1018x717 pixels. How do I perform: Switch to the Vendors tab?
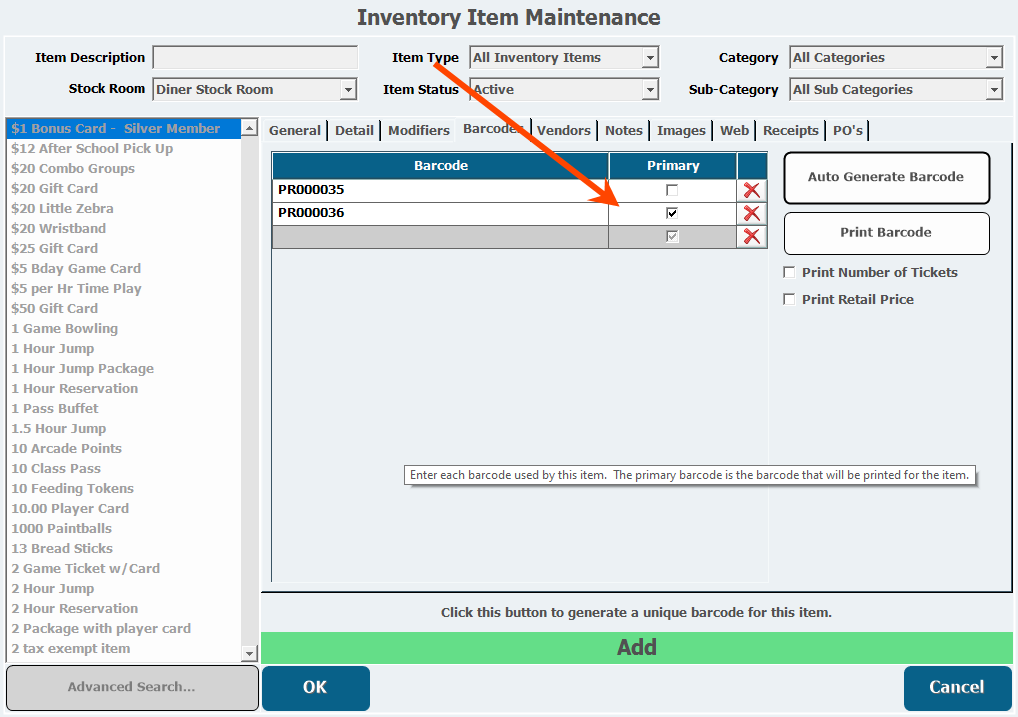pyautogui.click(x=564, y=130)
